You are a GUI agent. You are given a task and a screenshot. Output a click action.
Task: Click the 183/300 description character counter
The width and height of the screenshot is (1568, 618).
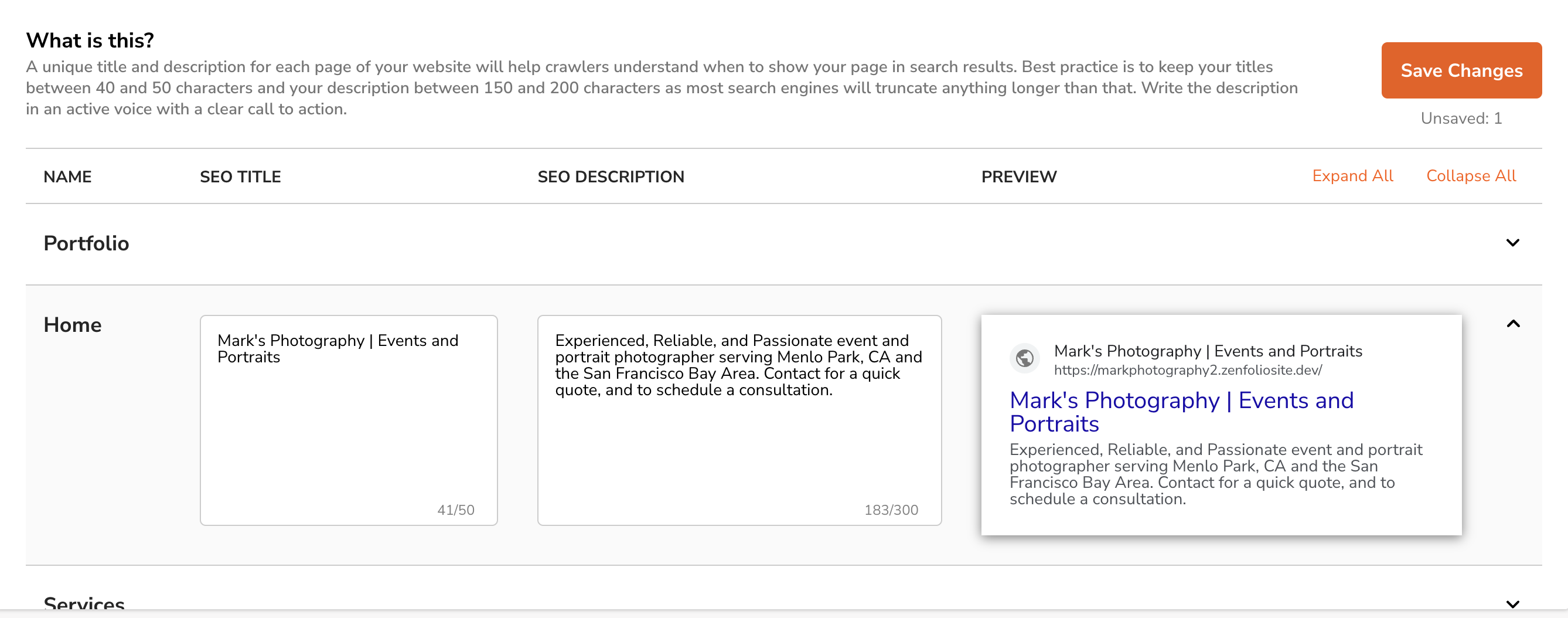[x=891, y=510]
